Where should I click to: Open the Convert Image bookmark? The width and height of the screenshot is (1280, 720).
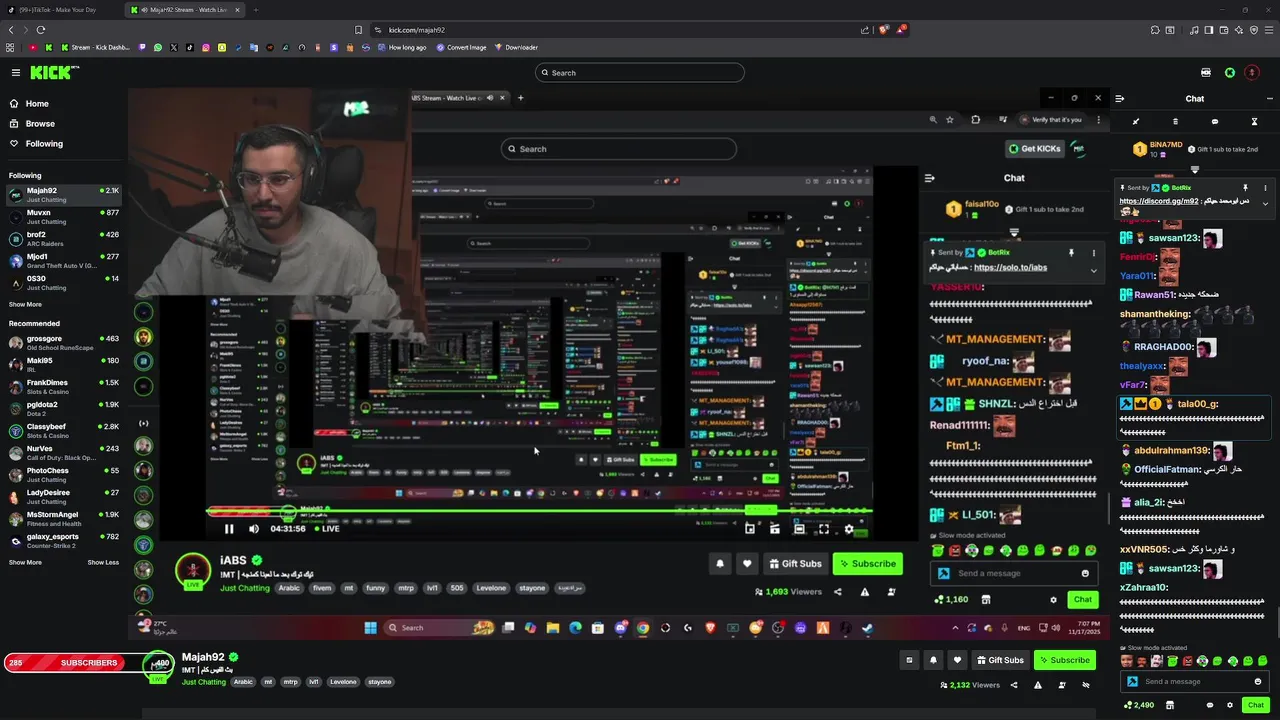tap(460, 47)
